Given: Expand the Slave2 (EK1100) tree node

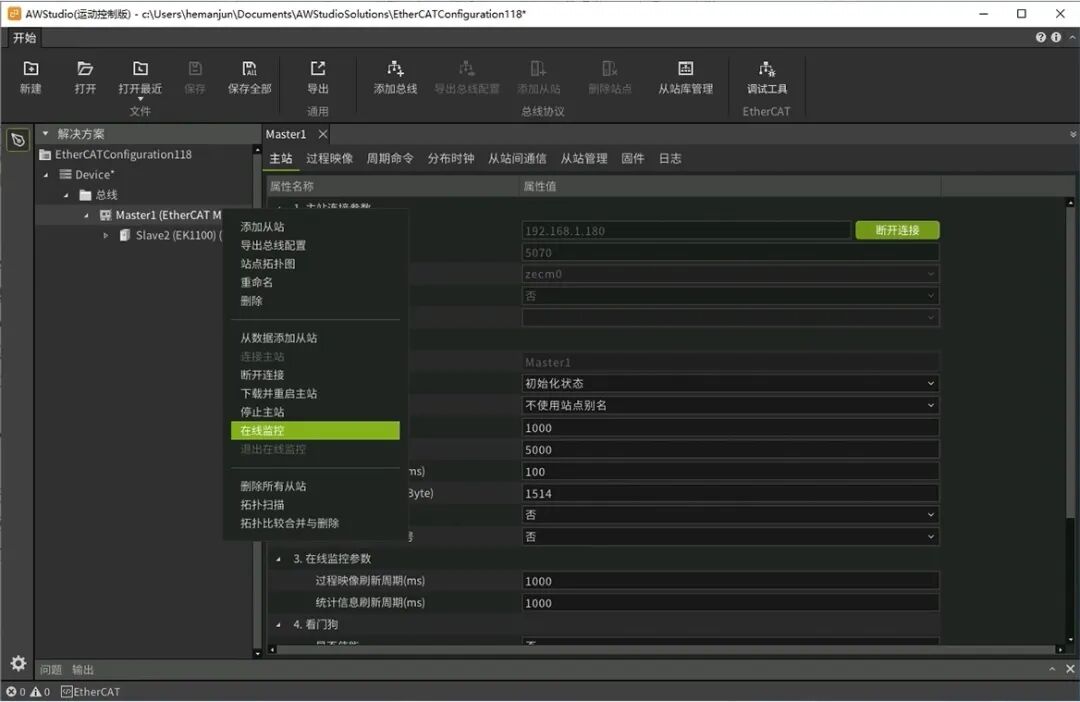Looking at the screenshot, I should tap(105, 236).
